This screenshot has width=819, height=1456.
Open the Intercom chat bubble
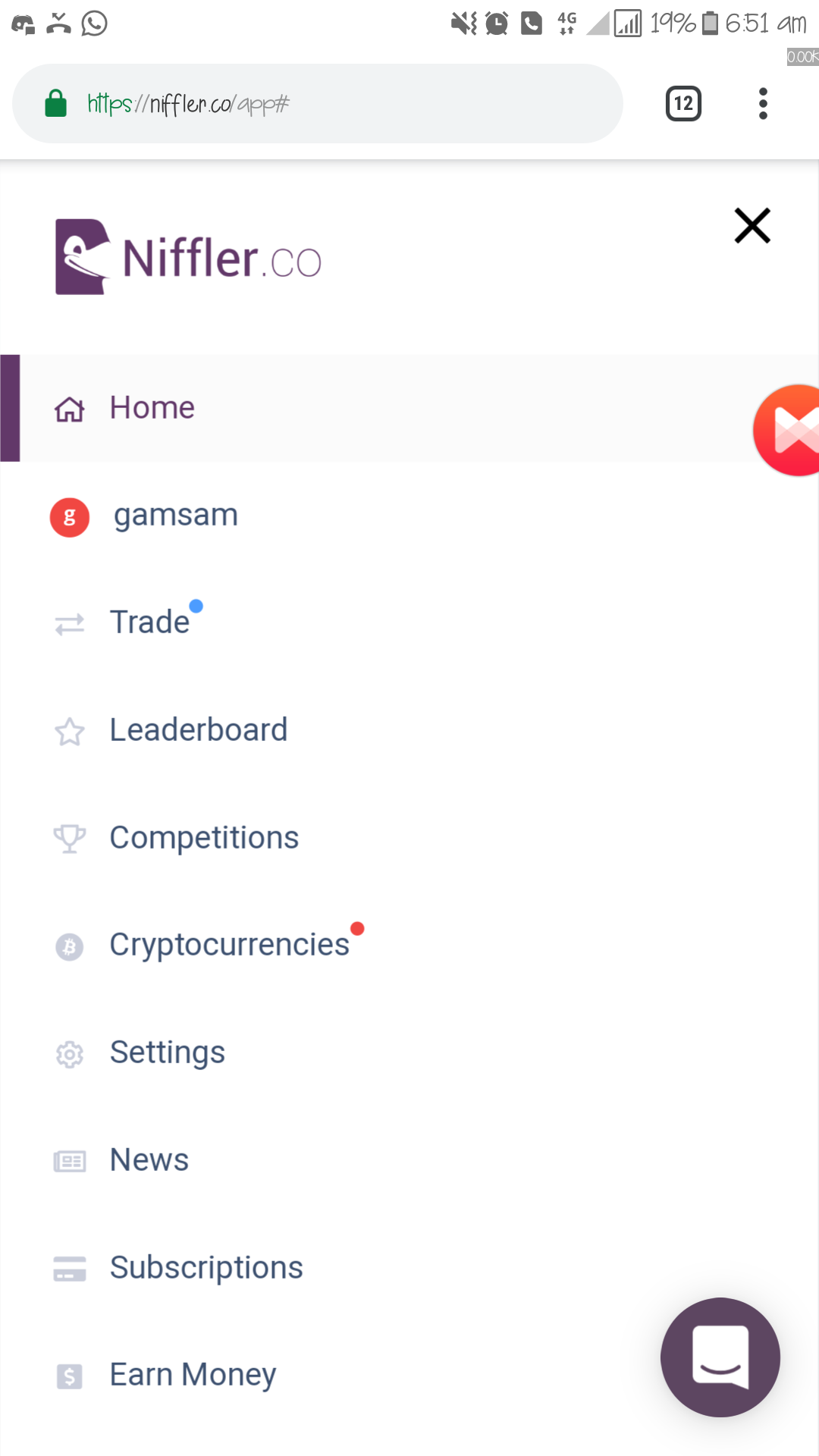(720, 1357)
